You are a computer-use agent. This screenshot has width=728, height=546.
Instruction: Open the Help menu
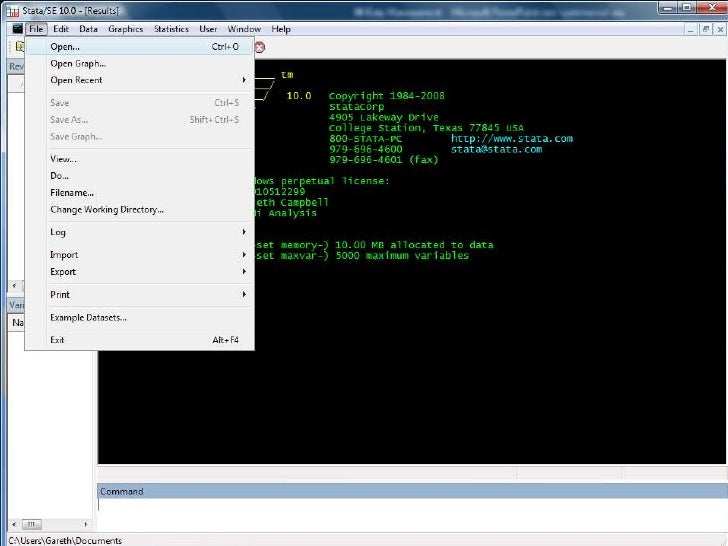[281, 29]
